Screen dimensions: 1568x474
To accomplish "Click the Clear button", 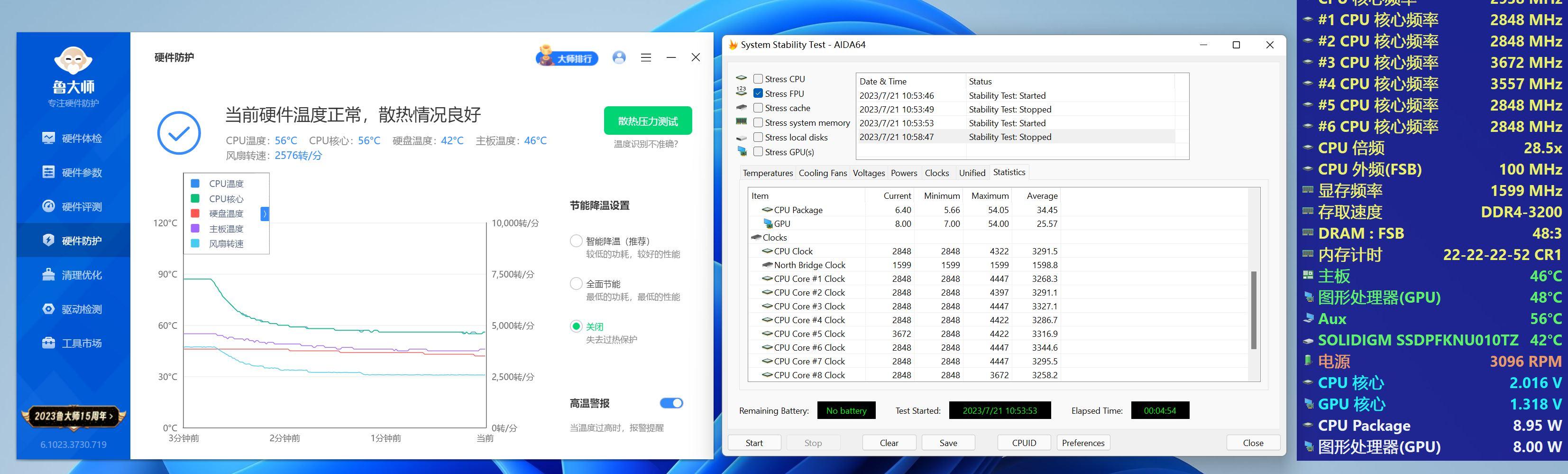I will point(889,443).
